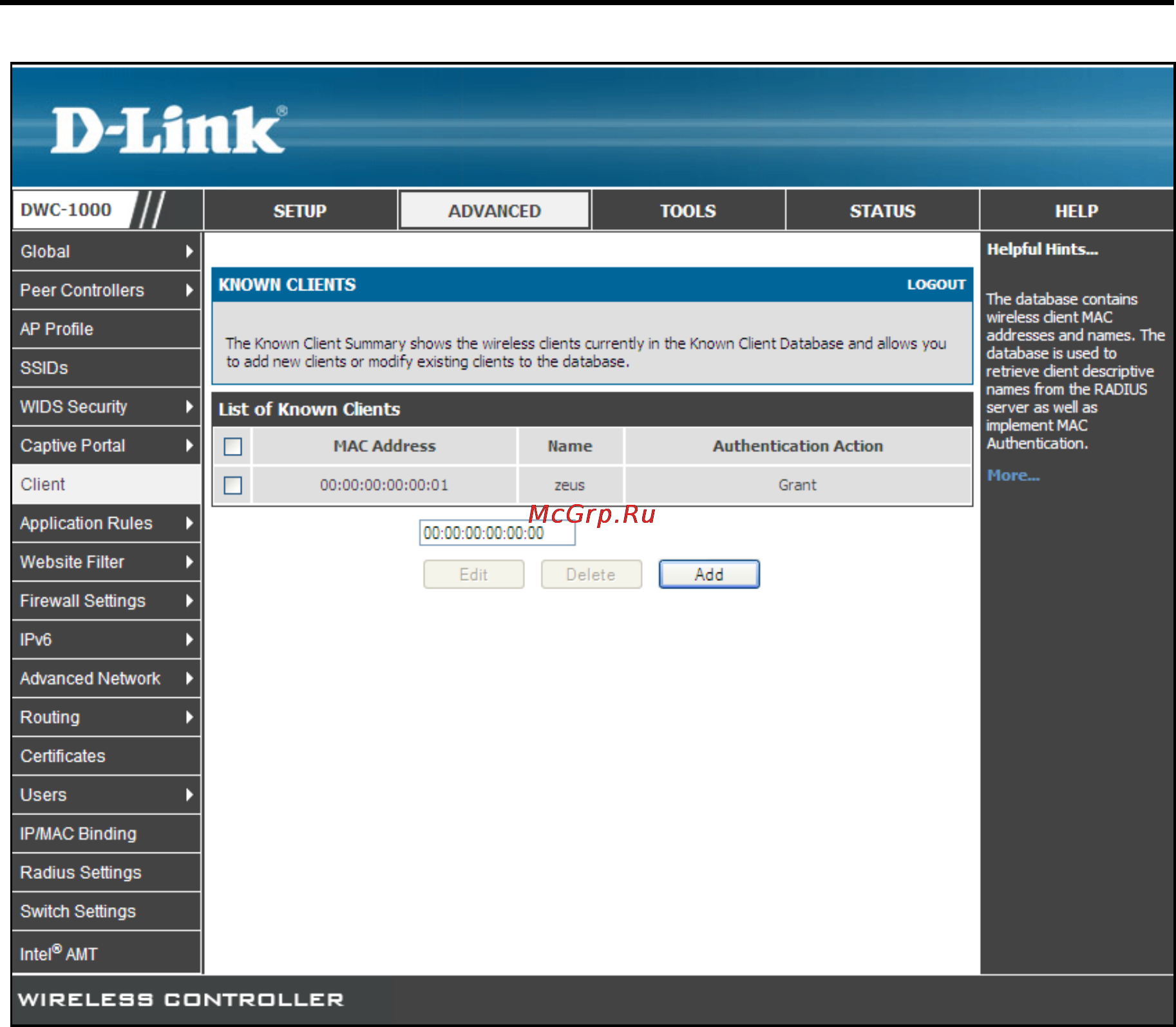The image size is (1176, 1027).
Task: Select IPv6 in sidebar
Action: click(106, 639)
